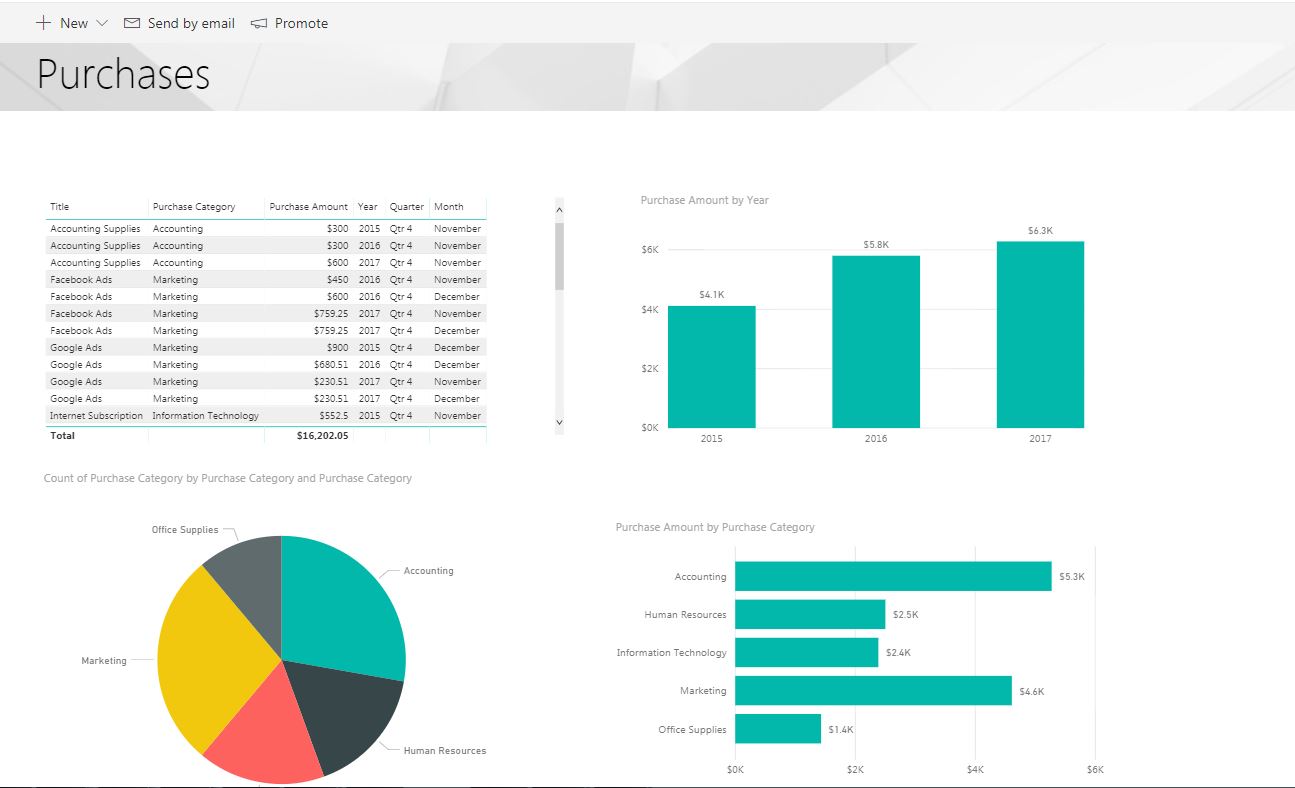The height and width of the screenshot is (788, 1295).
Task: Expand the New dropdown chevron
Action: pyautogui.click(x=102, y=23)
